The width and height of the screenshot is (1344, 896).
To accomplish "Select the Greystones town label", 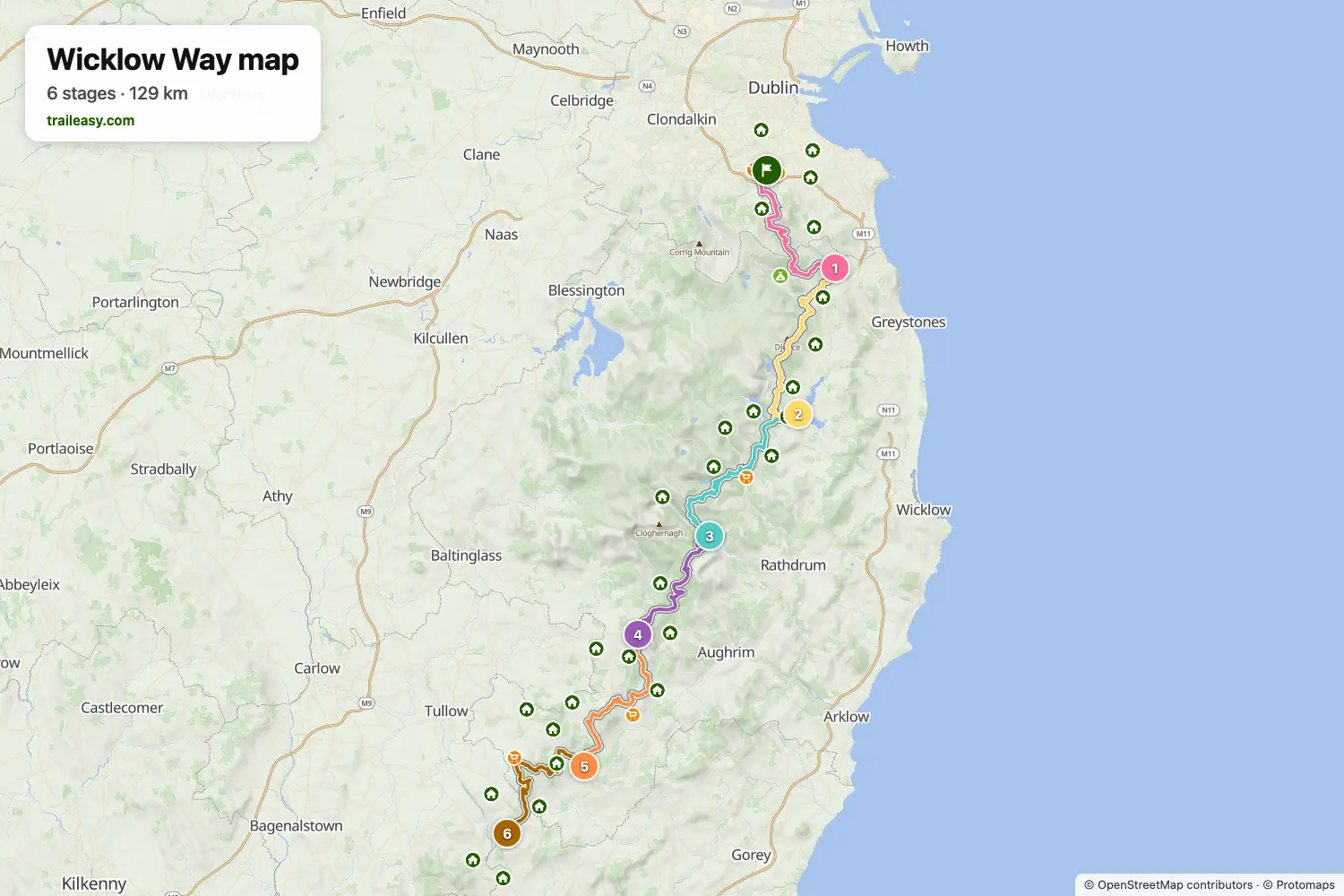I will point(909,322).
